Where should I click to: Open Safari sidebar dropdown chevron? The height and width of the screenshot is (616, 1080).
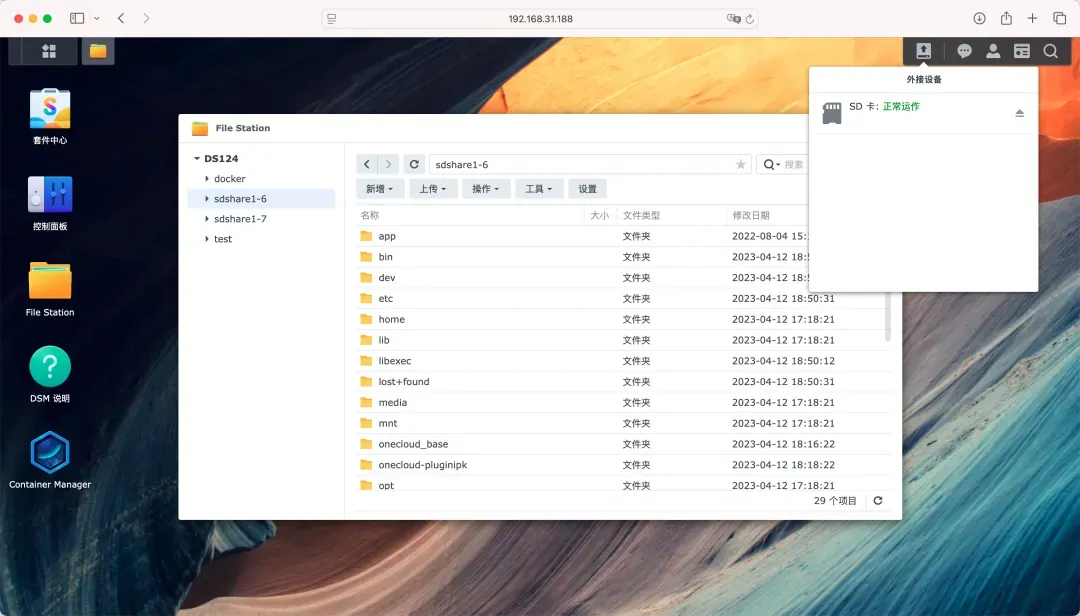(x=96, y=19)
